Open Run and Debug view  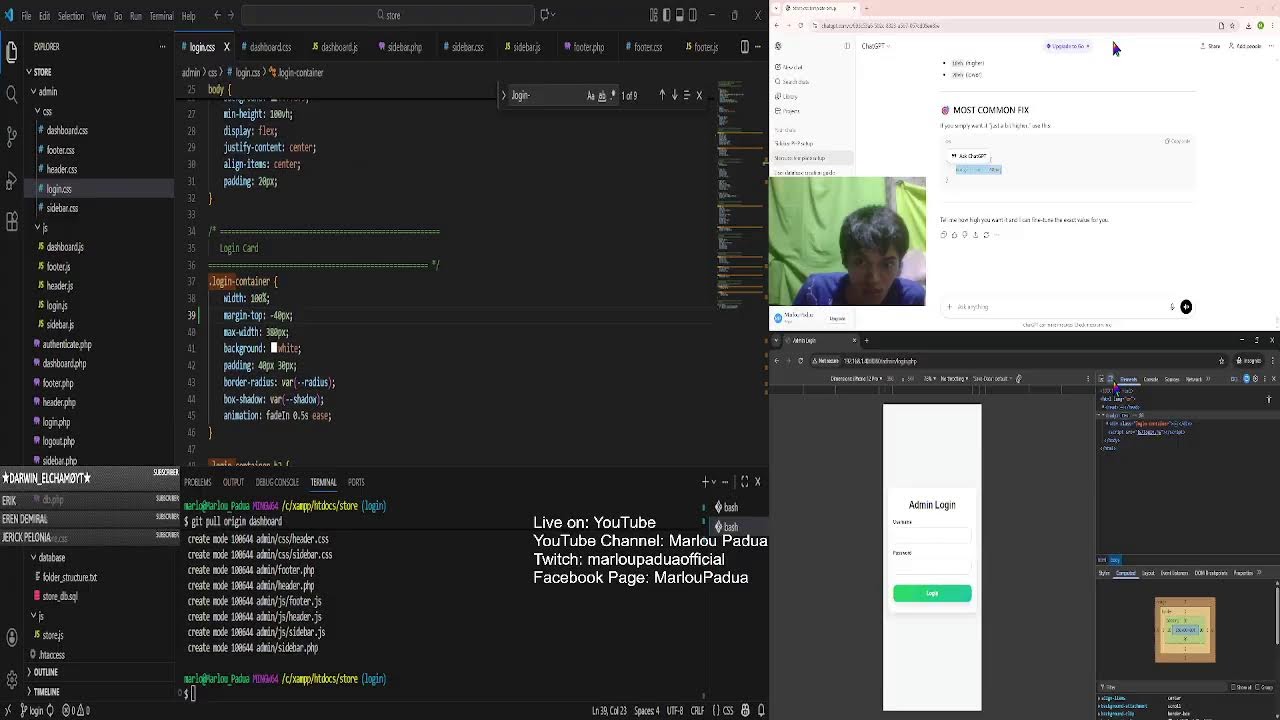pos(12,180)
